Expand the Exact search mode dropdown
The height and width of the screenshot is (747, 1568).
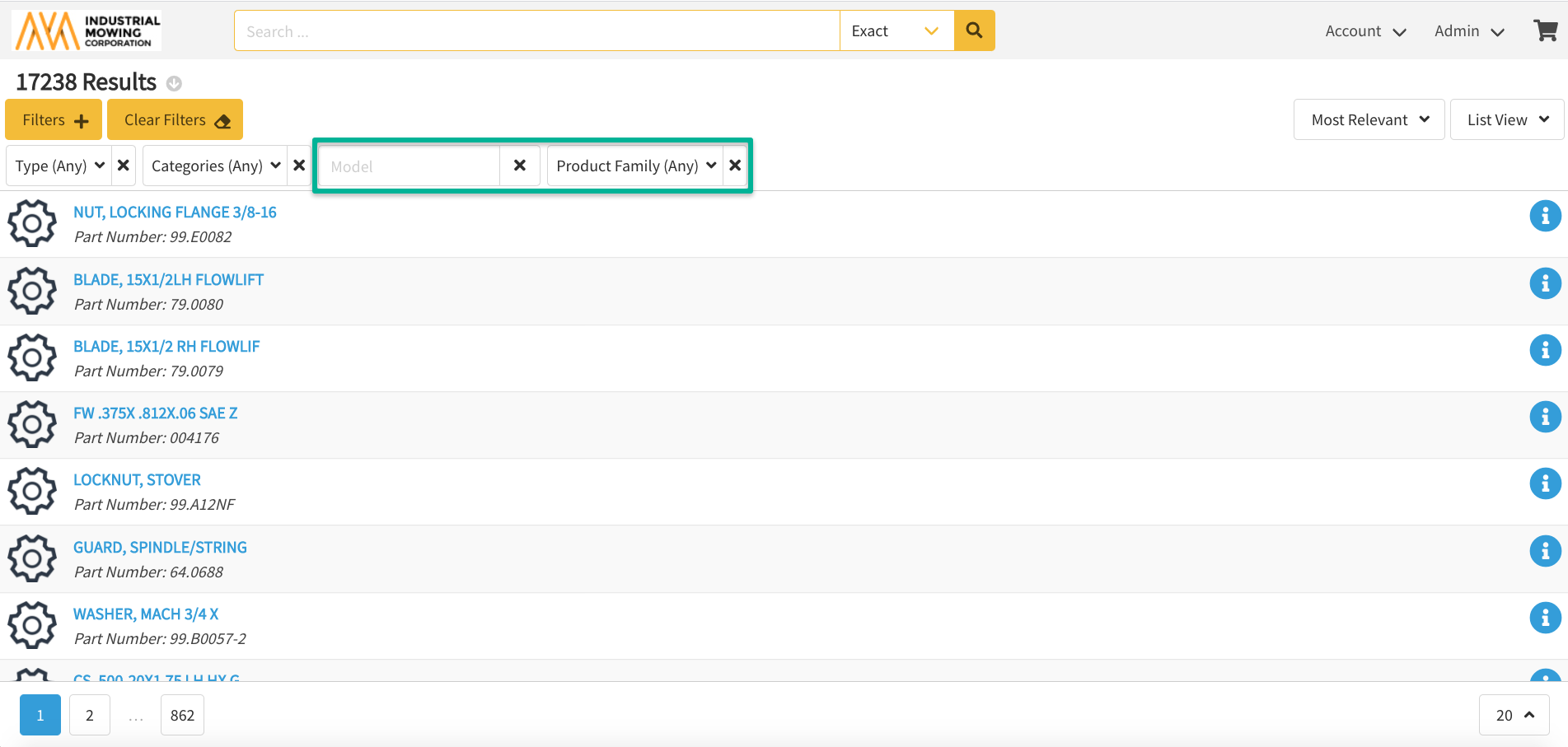pos(896,30)
